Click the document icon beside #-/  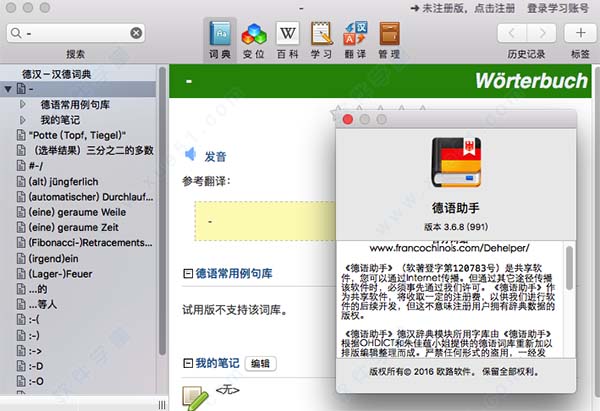click(21, 166)
